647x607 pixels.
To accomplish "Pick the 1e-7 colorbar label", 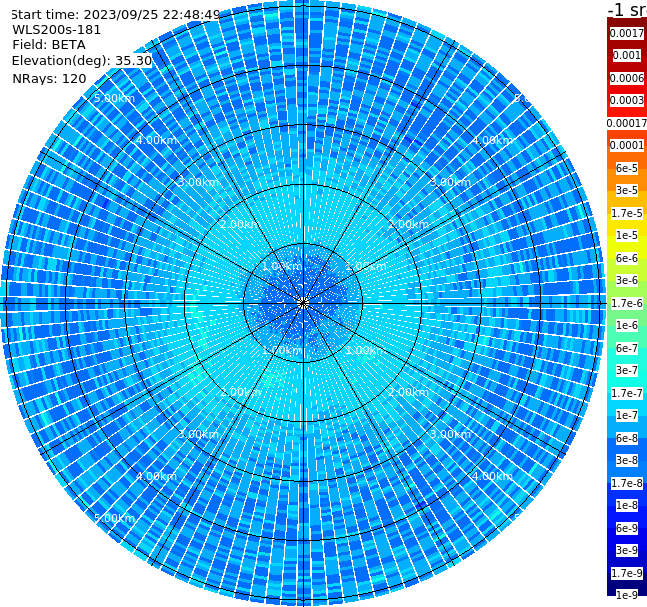I will [x=627, y=415].
